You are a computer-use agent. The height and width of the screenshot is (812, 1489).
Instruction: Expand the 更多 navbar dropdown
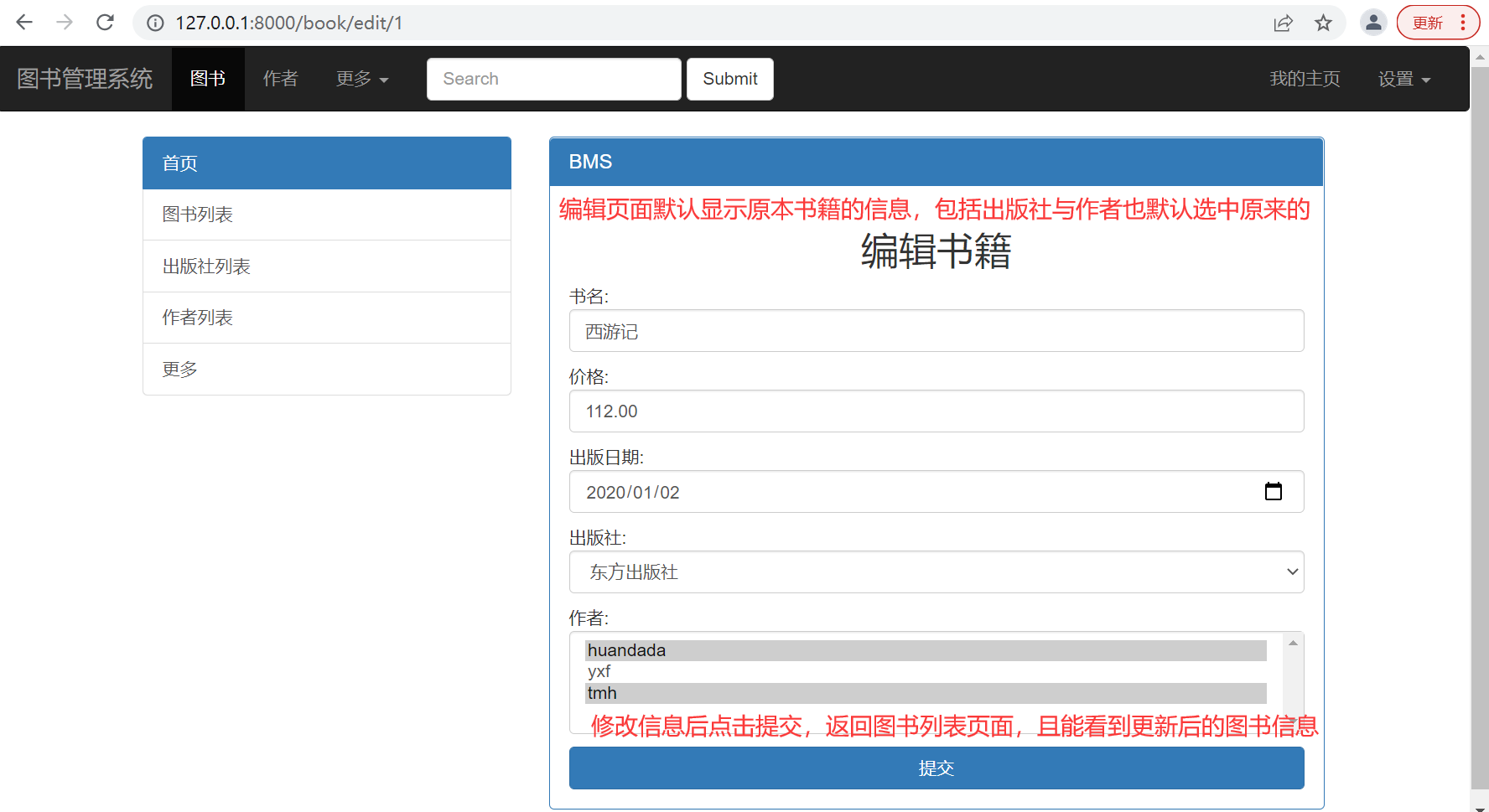362,79
